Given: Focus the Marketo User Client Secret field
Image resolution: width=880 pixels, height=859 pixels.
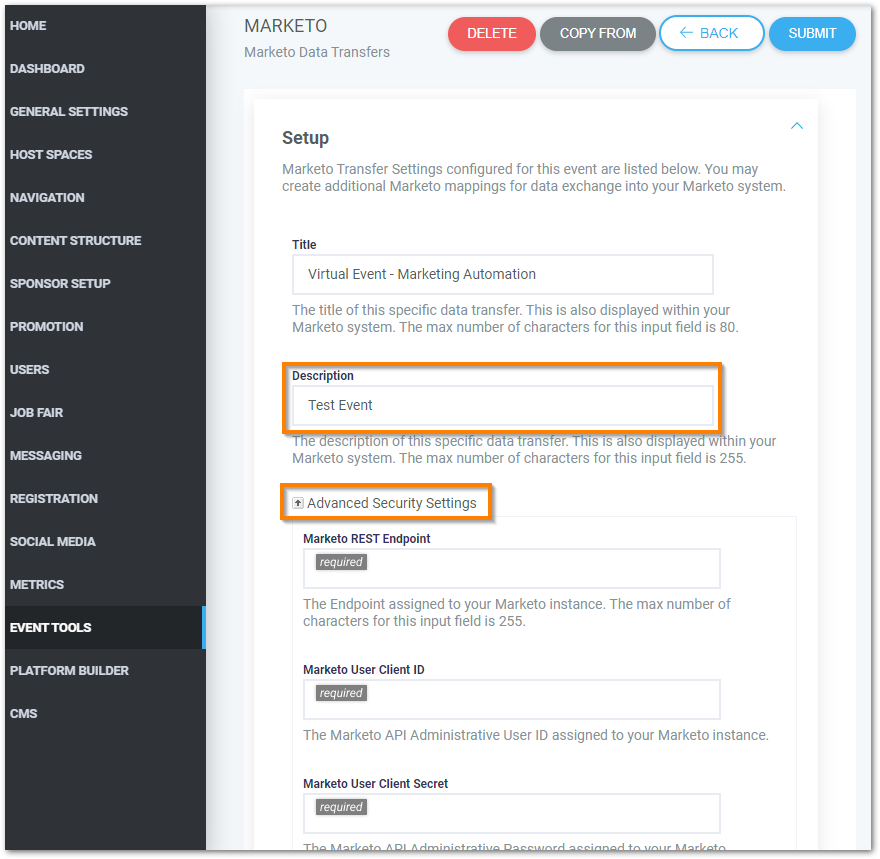Looking at the screenshot, I should (x=511, y=814).
